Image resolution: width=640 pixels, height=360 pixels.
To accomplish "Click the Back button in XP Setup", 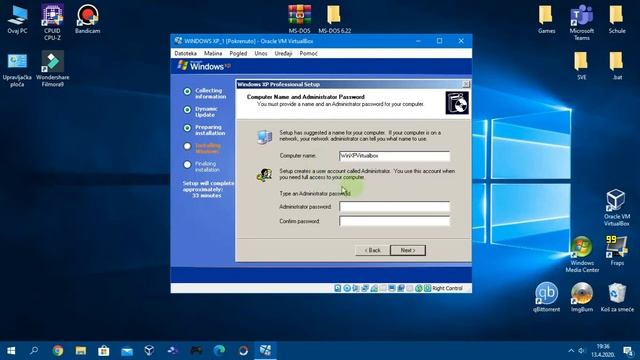I will [x=372, y=250].
